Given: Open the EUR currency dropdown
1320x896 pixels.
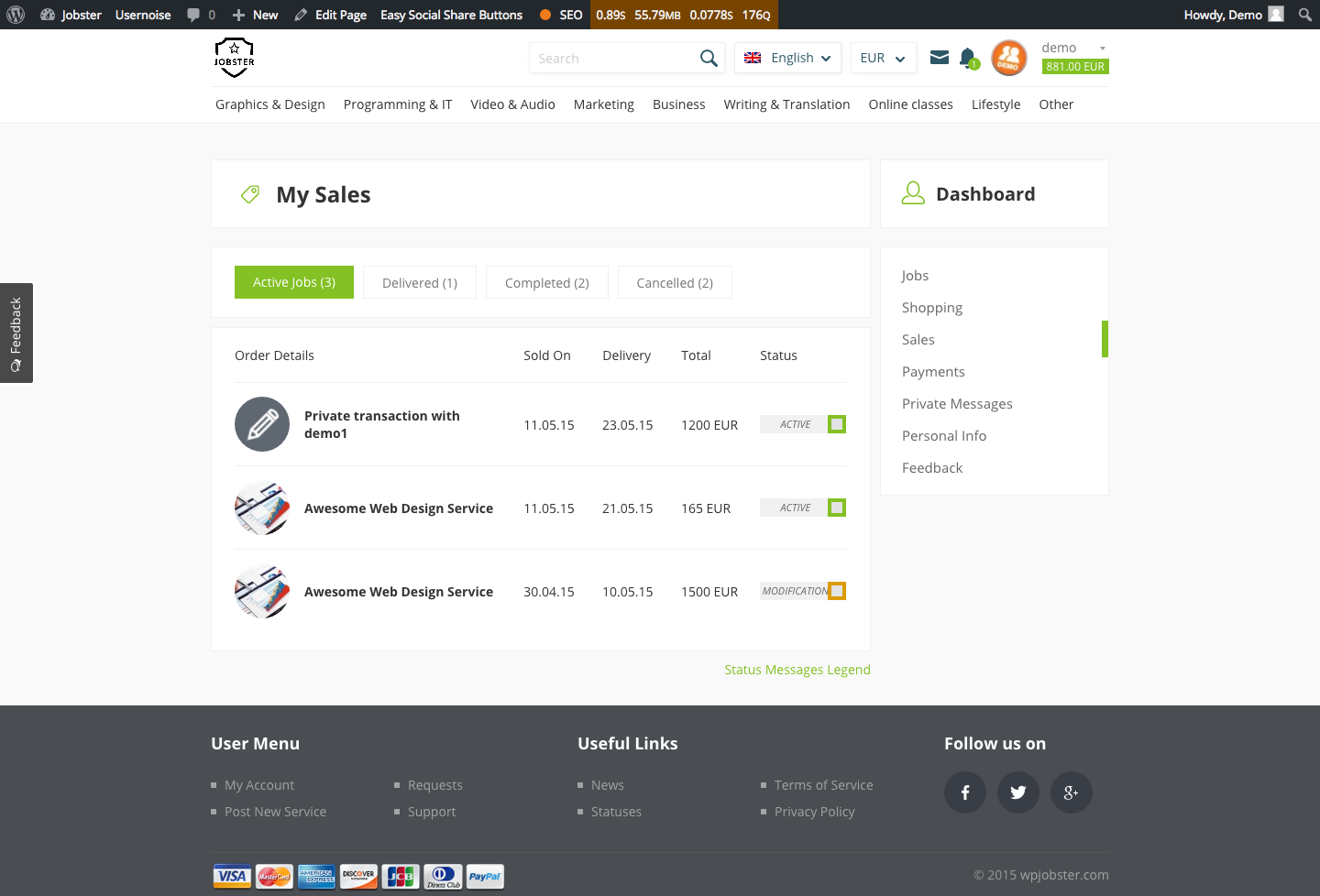Looking at the screenshot, I should click(883, 58).
